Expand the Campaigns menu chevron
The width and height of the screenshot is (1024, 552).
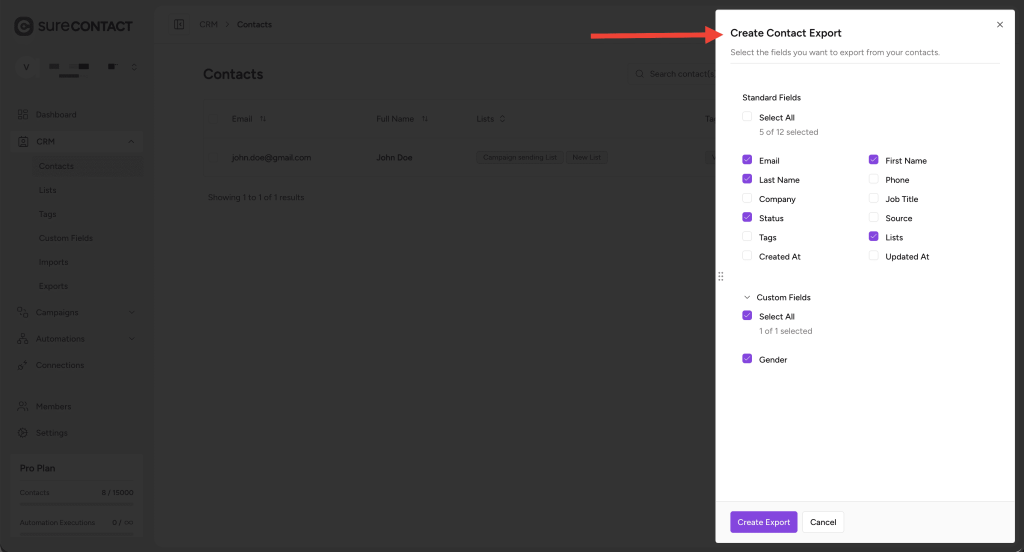132,313
